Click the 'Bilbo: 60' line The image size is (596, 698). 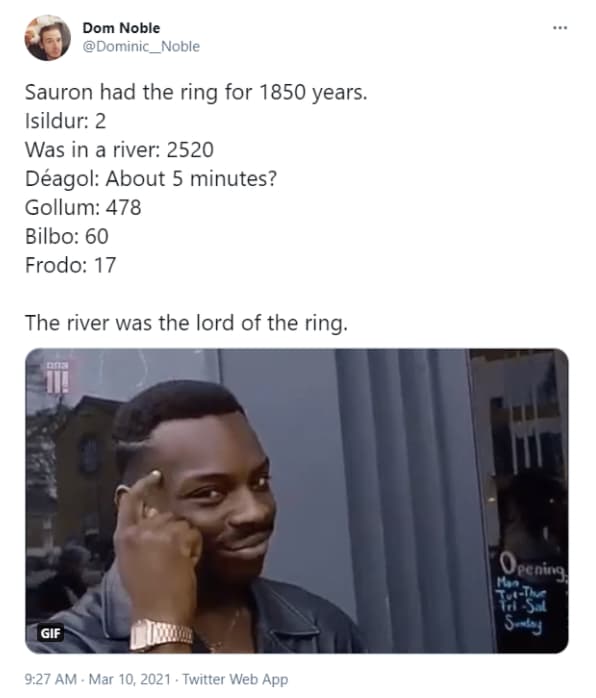pyautogui.click(x=67, y=236)
